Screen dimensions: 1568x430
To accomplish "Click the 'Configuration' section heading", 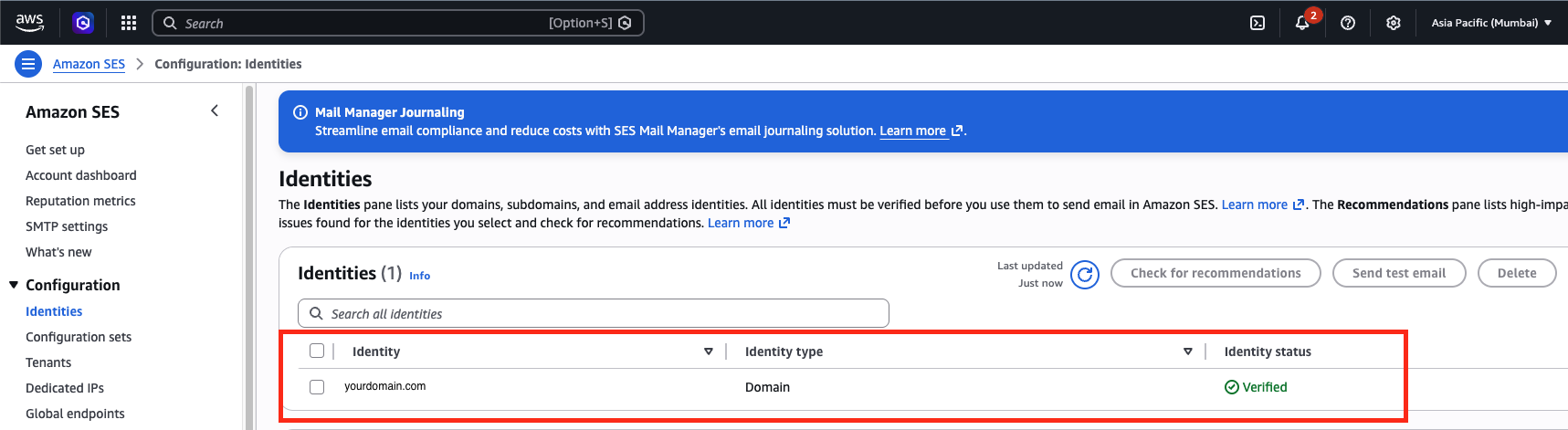I will click(73, 285).
